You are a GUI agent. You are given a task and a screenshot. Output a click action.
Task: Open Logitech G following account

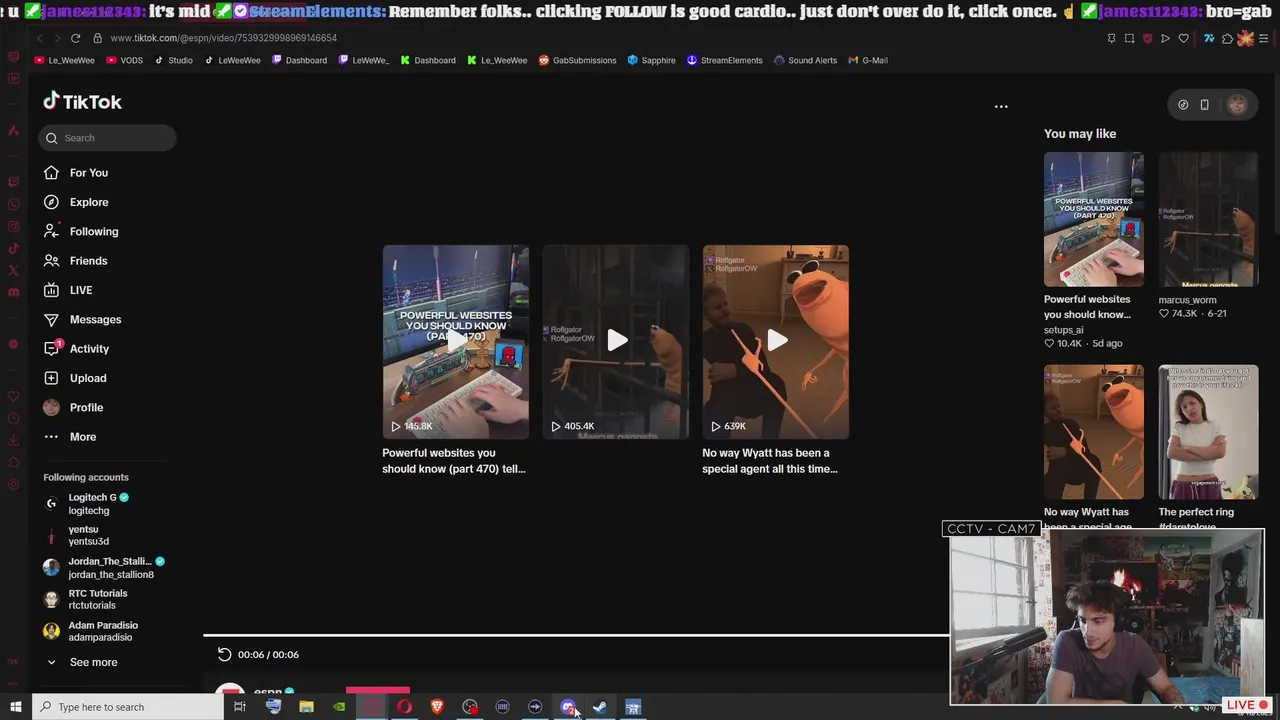(x=87, y=504)
